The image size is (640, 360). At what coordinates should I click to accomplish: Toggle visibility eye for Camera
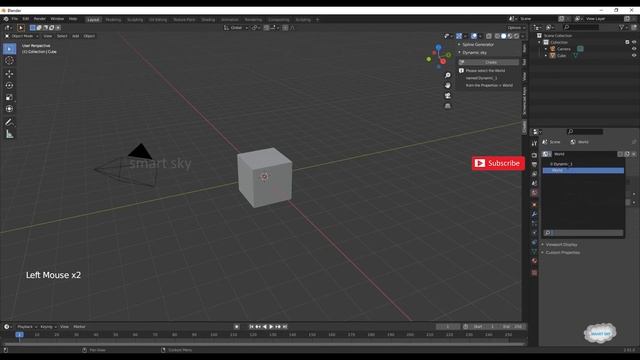pyautogui.click(x=634, y=49)
